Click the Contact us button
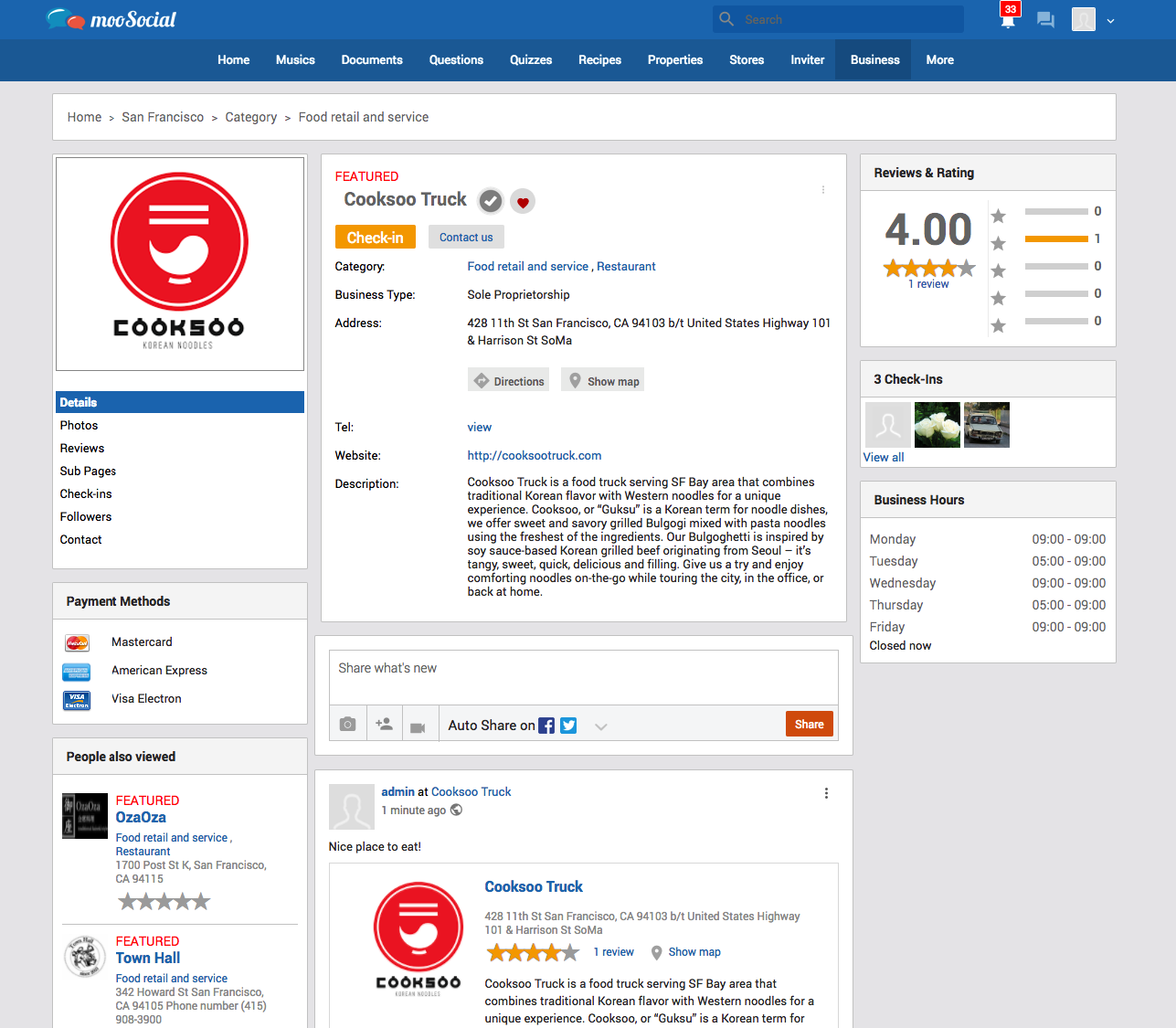 click(x=466, y=237)
